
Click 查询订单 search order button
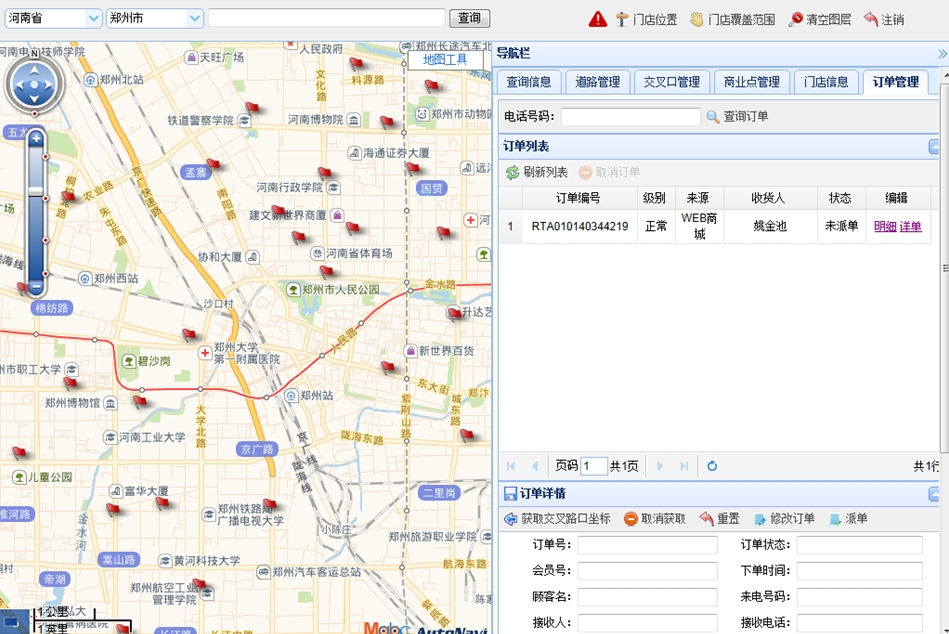click(738, 116)
